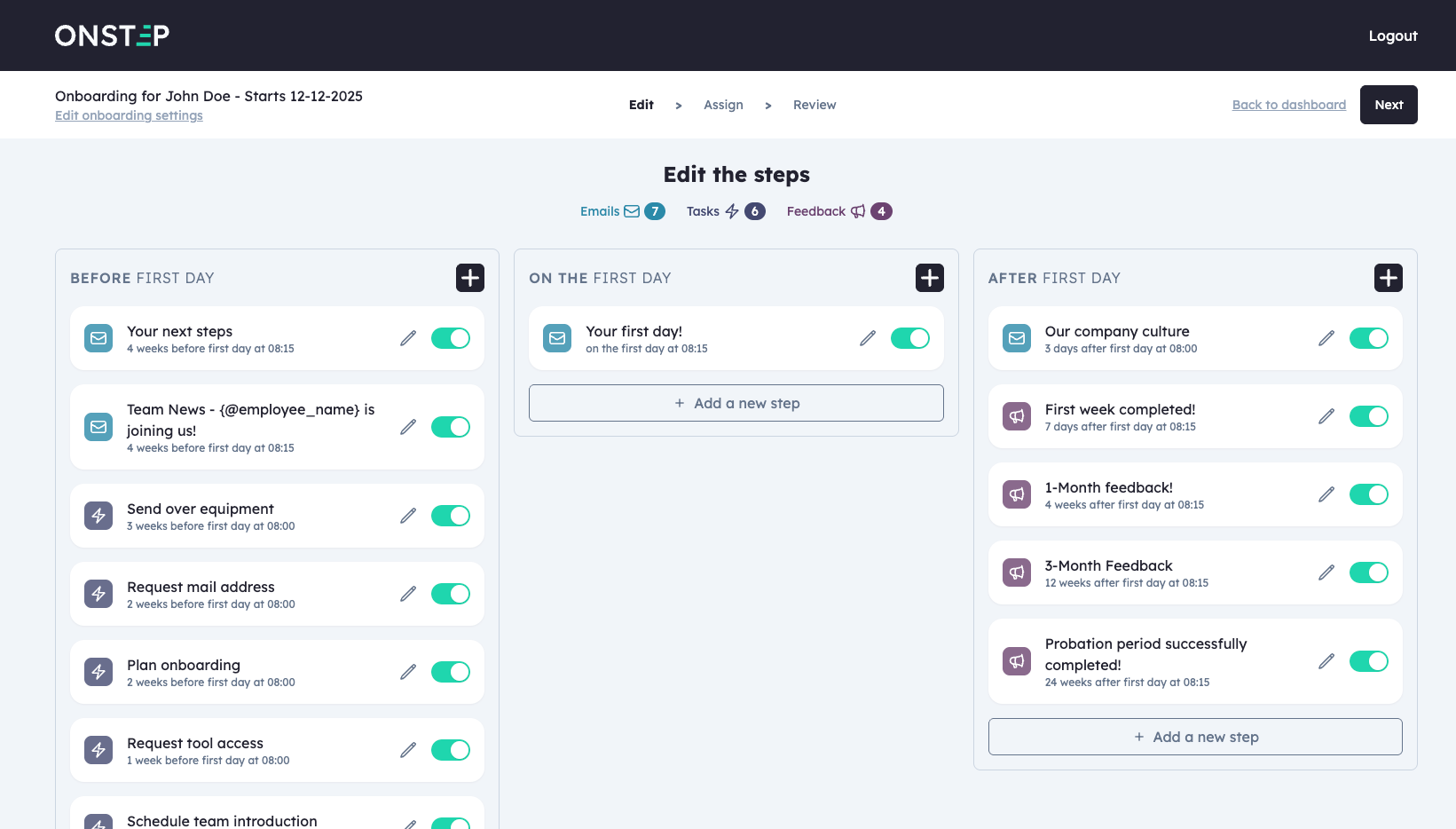1456x829 pixels.
Task: Edit 'Your next steps' with pencil icon
Action: [x=408, y=338]
